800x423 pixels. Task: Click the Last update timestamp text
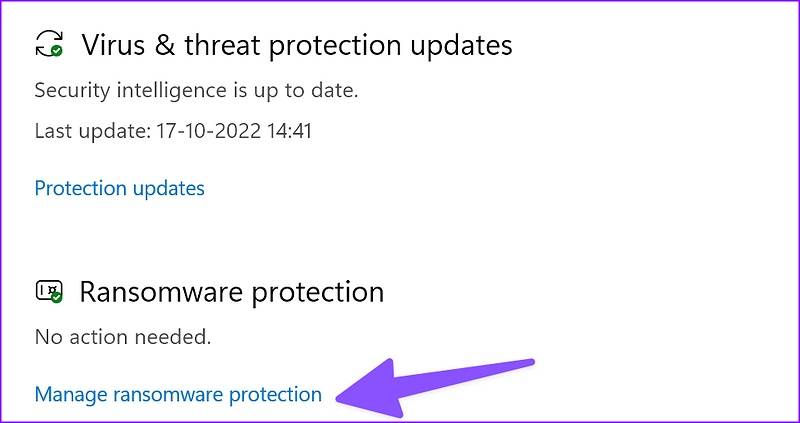coord(173,131)
